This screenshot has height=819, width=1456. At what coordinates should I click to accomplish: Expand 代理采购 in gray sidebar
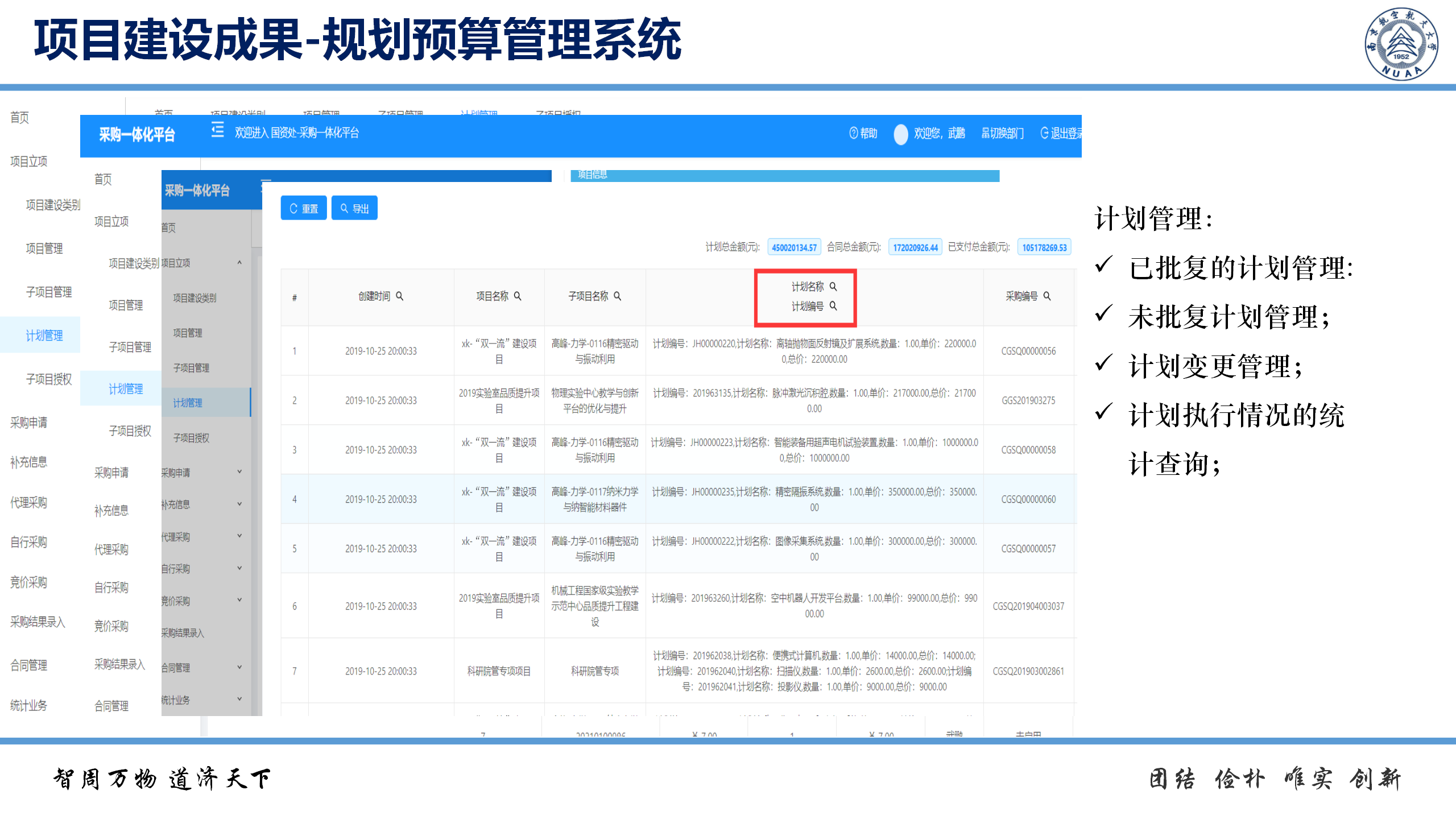[x=239, y=536]
